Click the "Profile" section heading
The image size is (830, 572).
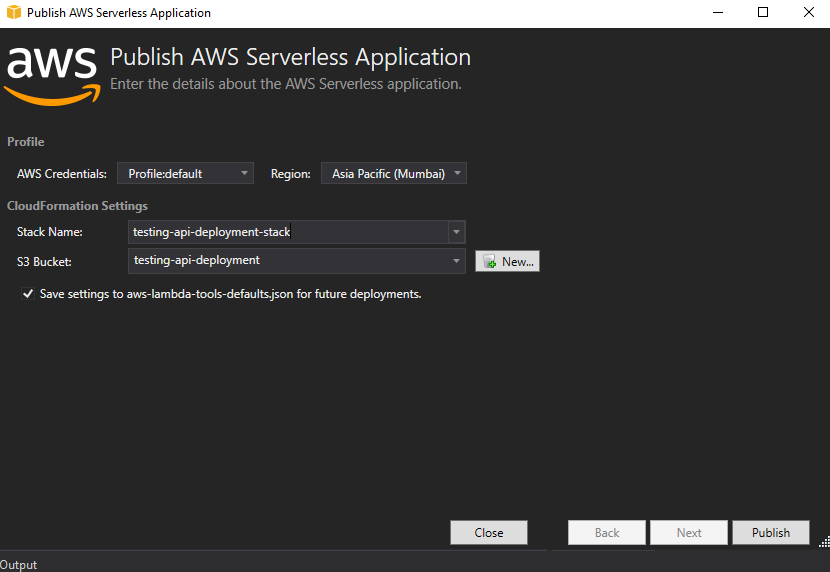25,142
